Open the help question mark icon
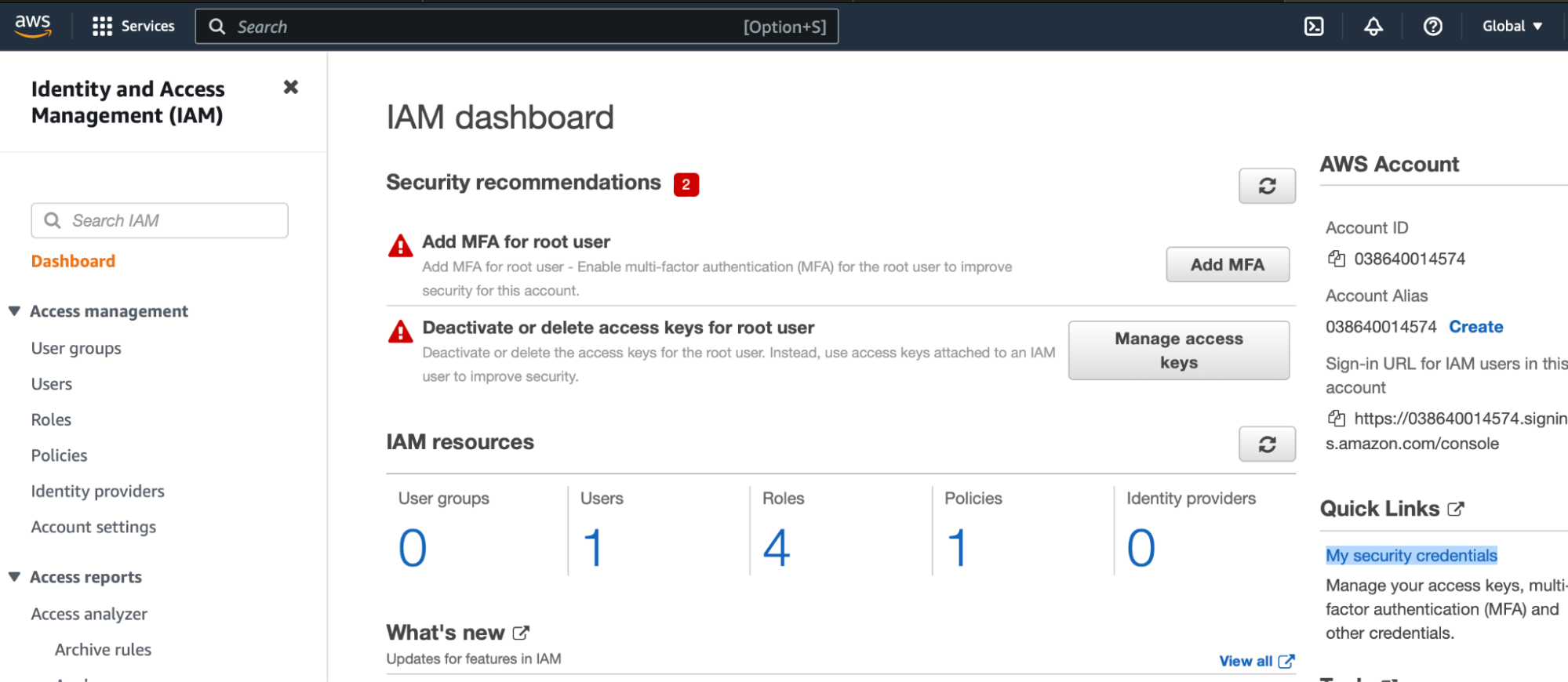 pos(1433,27)
